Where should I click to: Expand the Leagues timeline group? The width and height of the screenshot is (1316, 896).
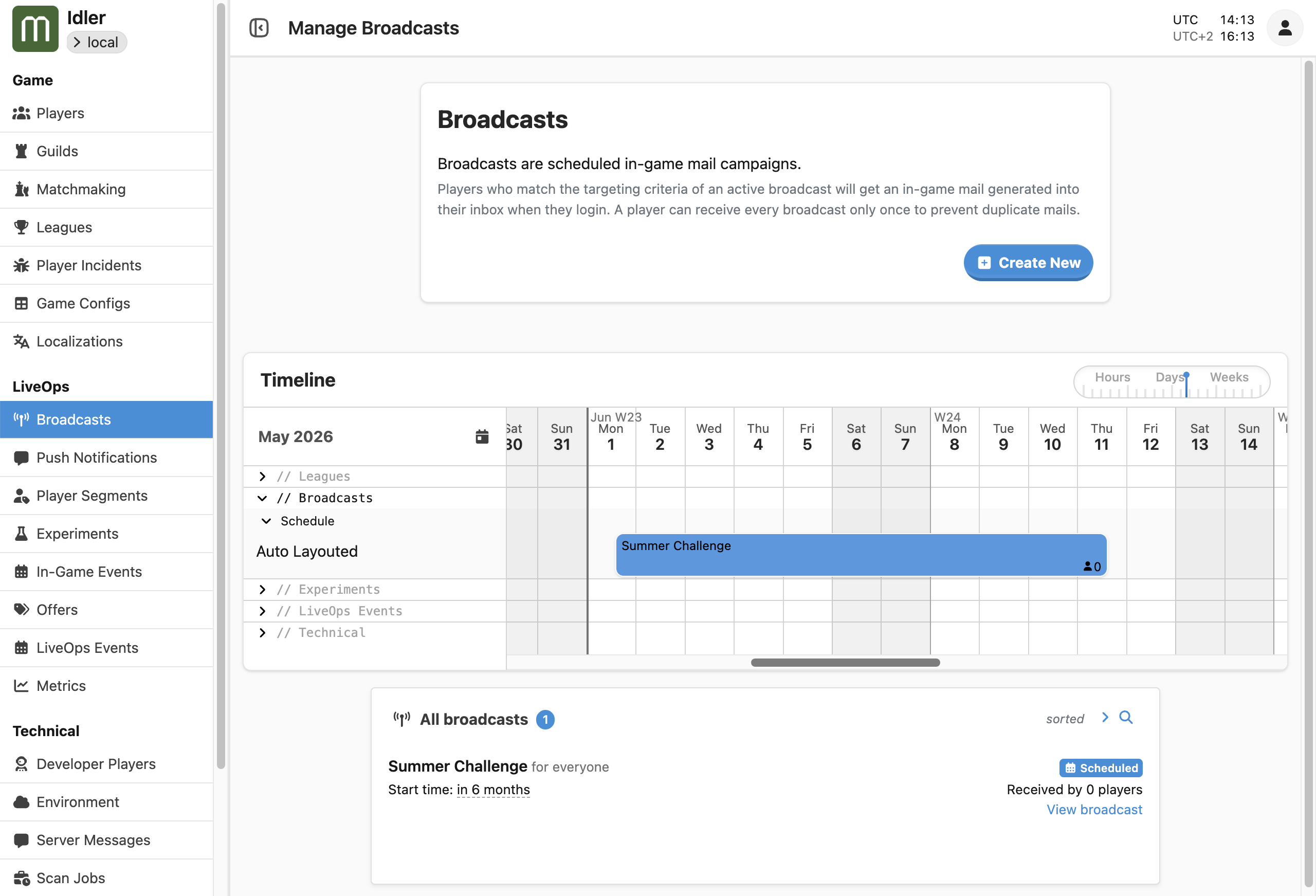point(262,477)
